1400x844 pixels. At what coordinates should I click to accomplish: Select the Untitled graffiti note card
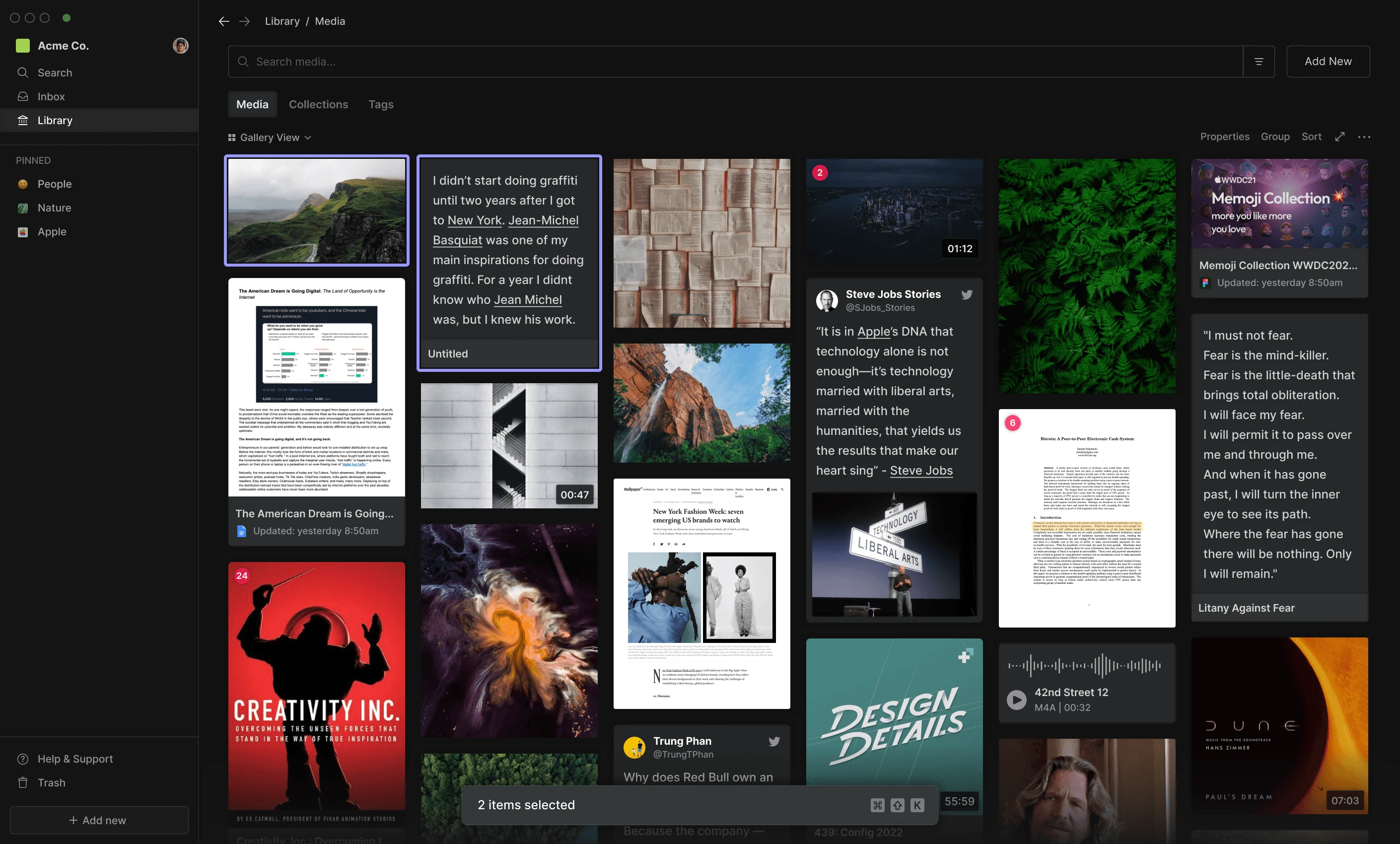point(508,263)
